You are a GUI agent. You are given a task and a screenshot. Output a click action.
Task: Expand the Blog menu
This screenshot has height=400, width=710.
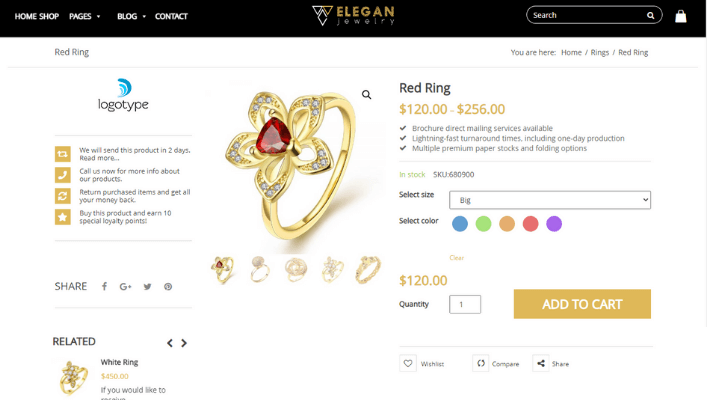pyautogui.click(x=132, y=16)
